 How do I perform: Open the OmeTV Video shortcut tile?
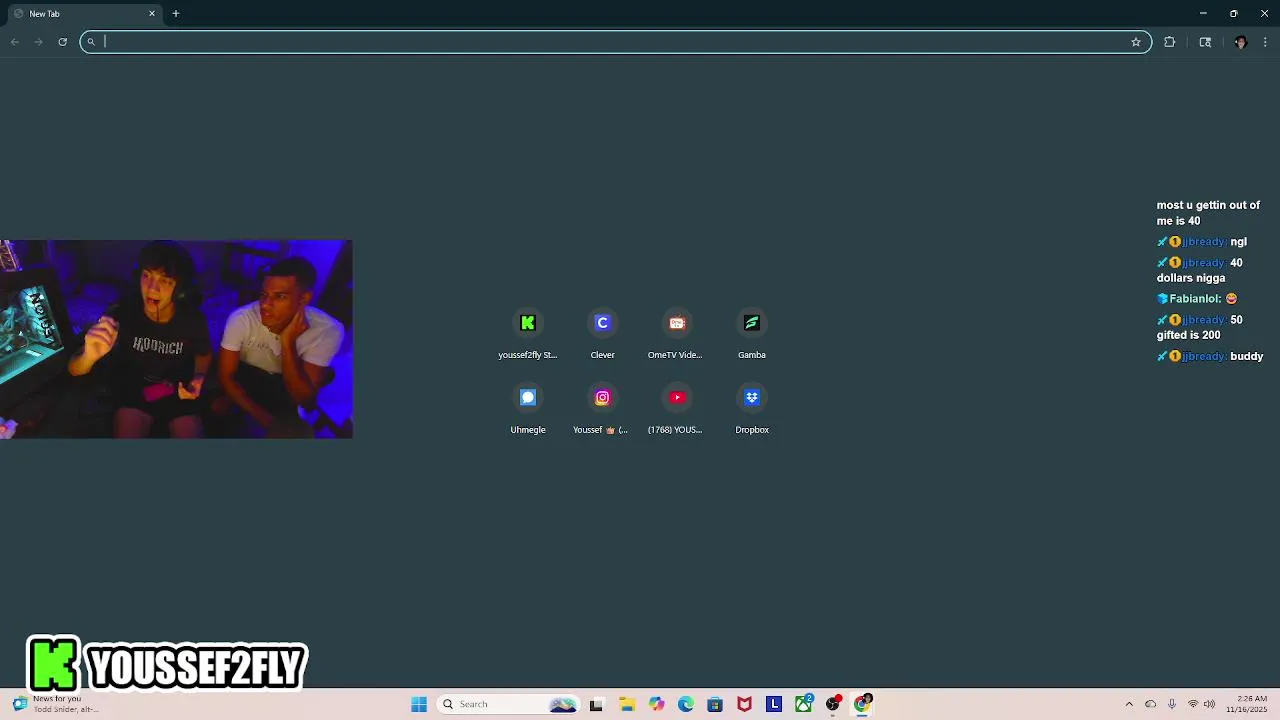point(677,334)
